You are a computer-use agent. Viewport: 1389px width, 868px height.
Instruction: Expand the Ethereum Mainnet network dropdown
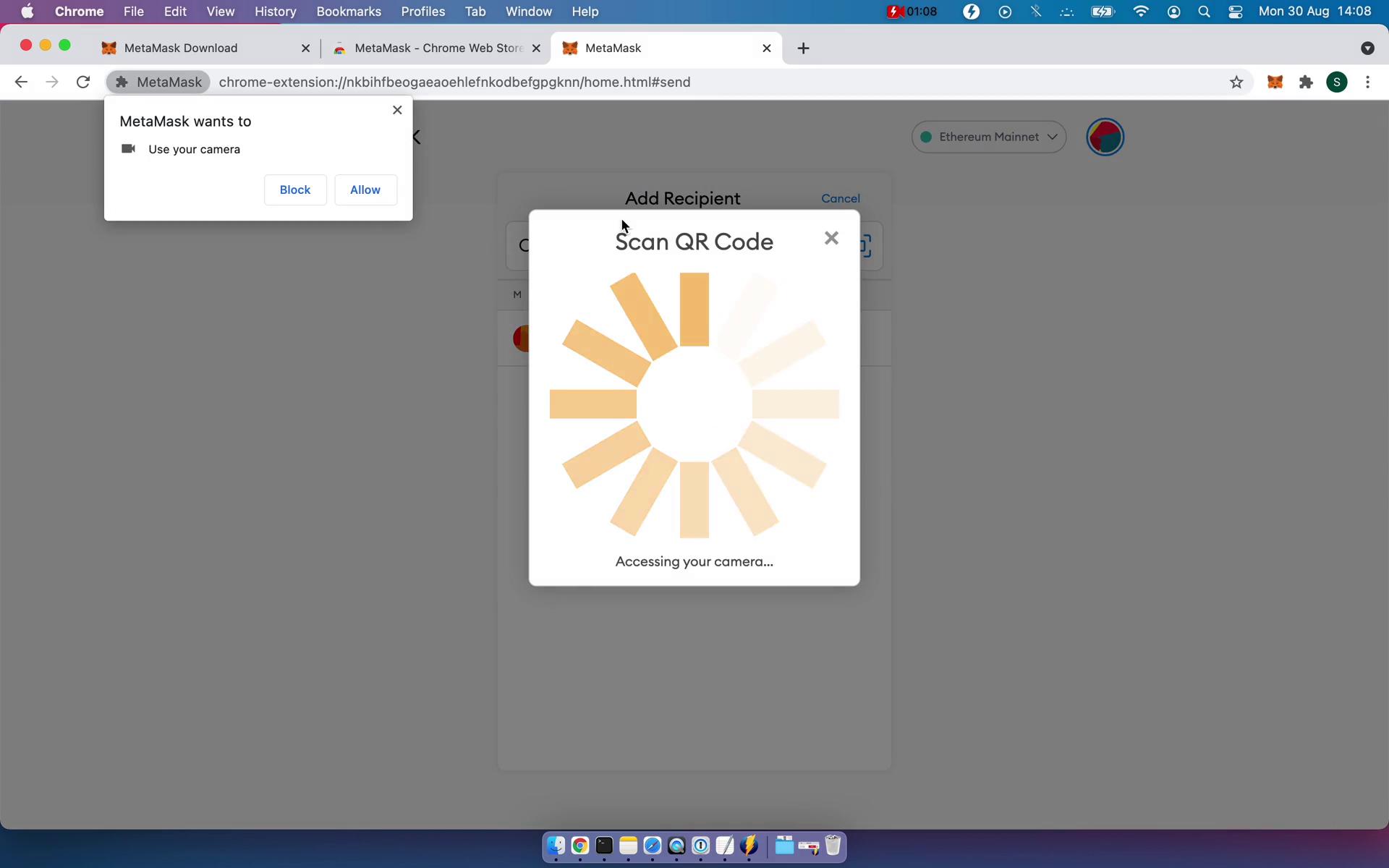pyautogui.click(x=989, y=136)
